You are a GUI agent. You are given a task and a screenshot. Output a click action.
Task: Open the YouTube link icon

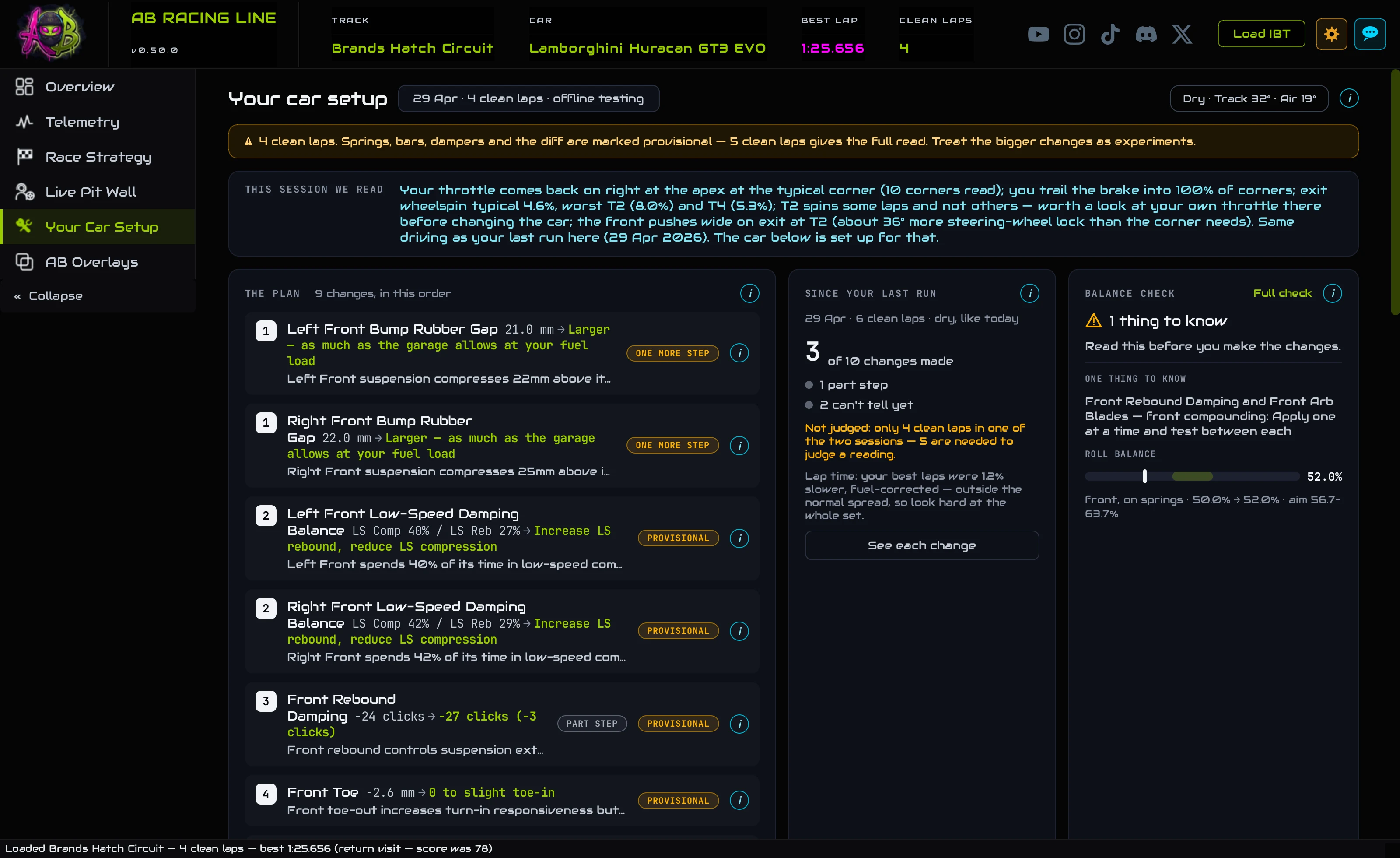[x=1038, y=34]
